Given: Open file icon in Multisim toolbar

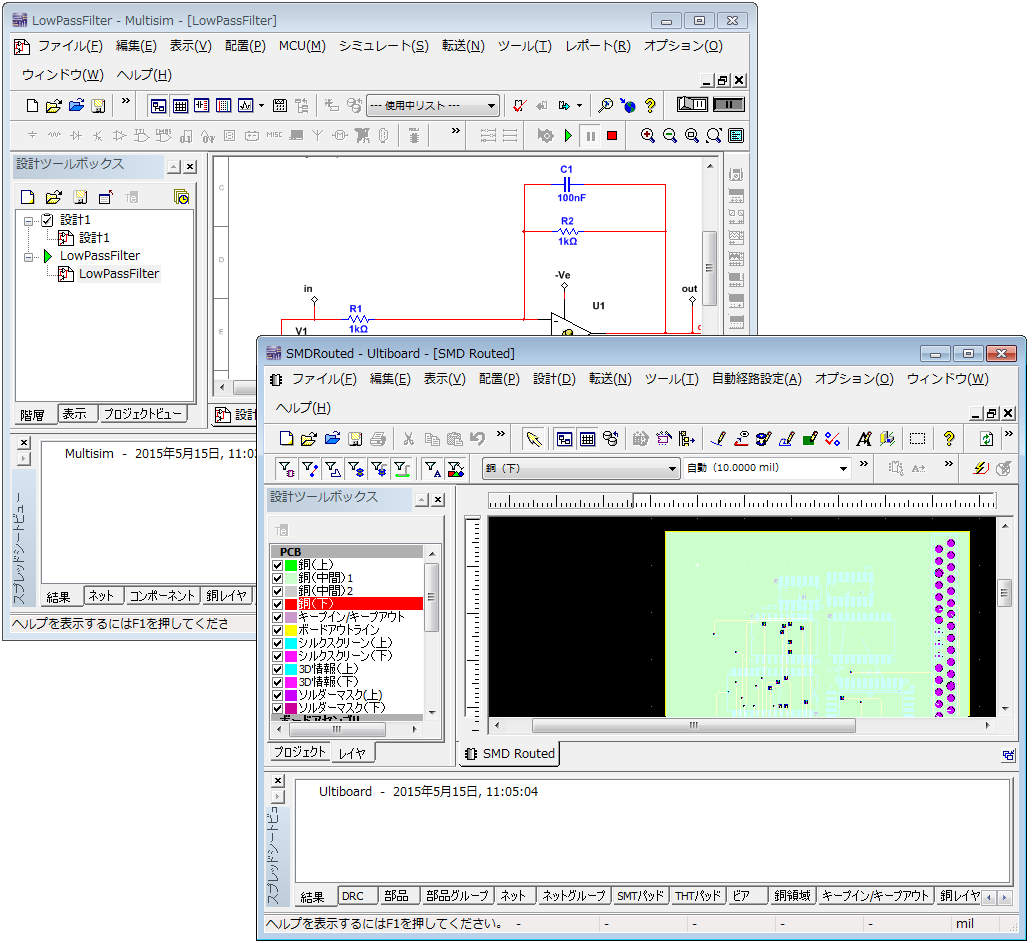Looking at the screenshot, I should (54, 106).
